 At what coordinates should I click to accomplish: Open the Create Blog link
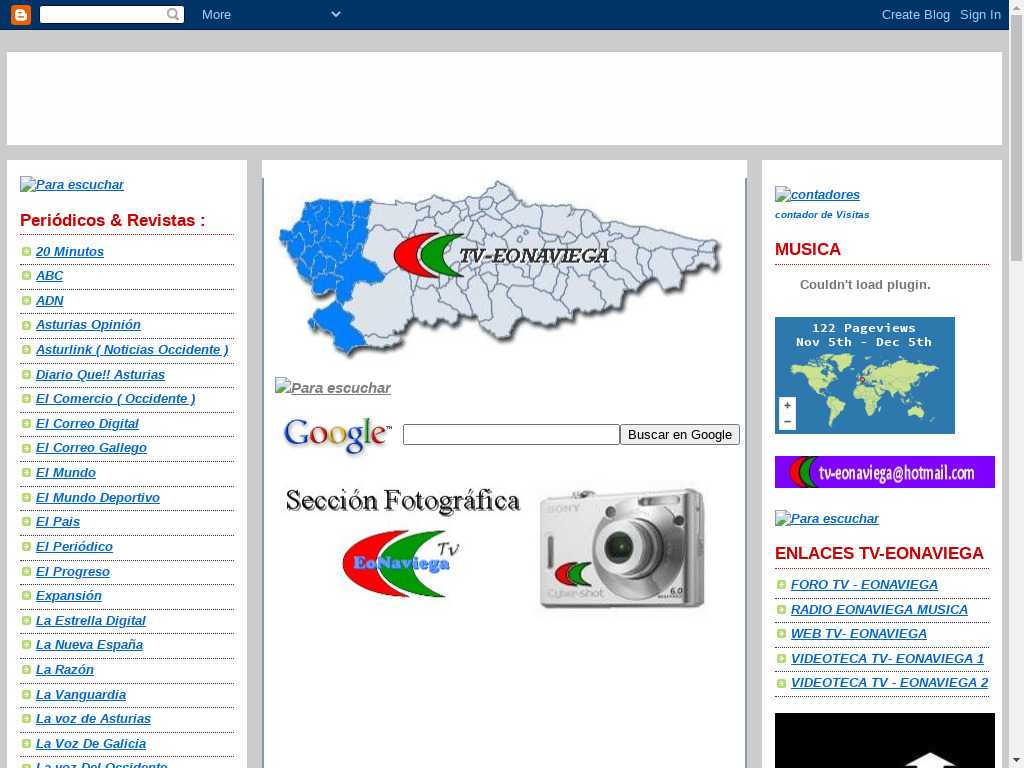(915, 14)
